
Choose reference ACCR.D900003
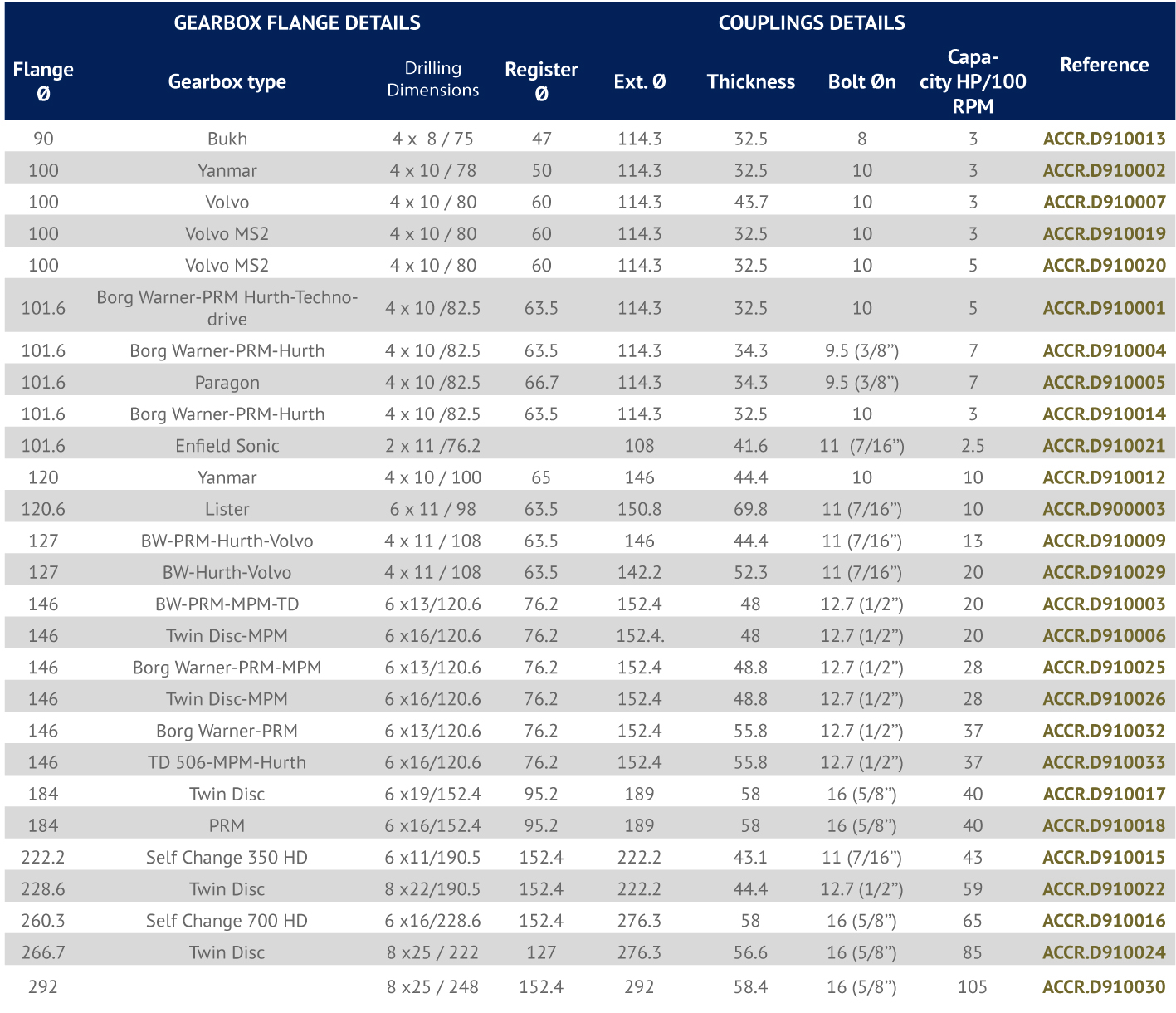[1105, 509]
